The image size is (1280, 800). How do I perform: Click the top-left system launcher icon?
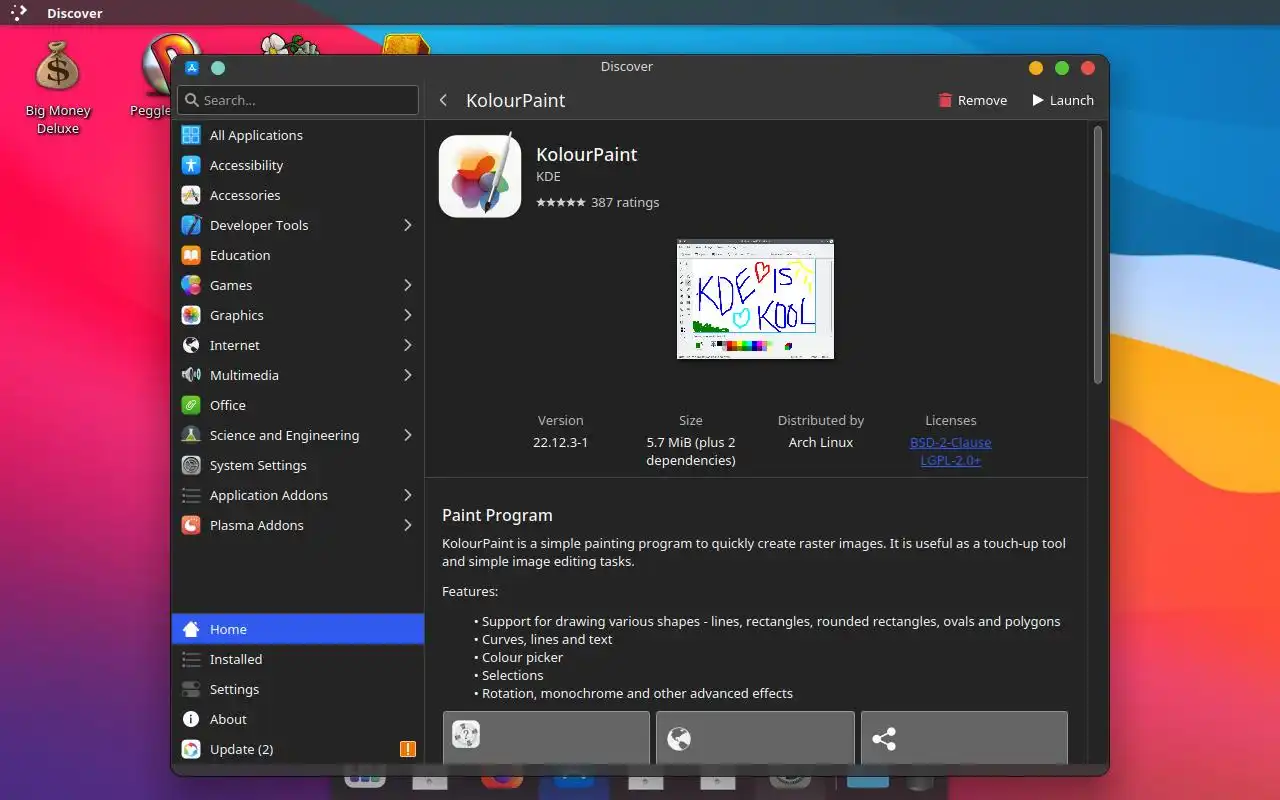tap(19, 13)
